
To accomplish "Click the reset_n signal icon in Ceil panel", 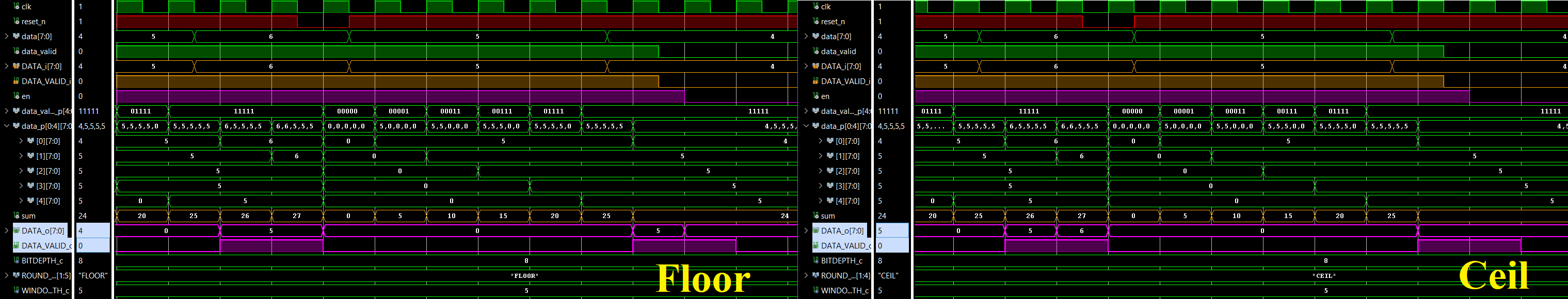I will (815, 21).
